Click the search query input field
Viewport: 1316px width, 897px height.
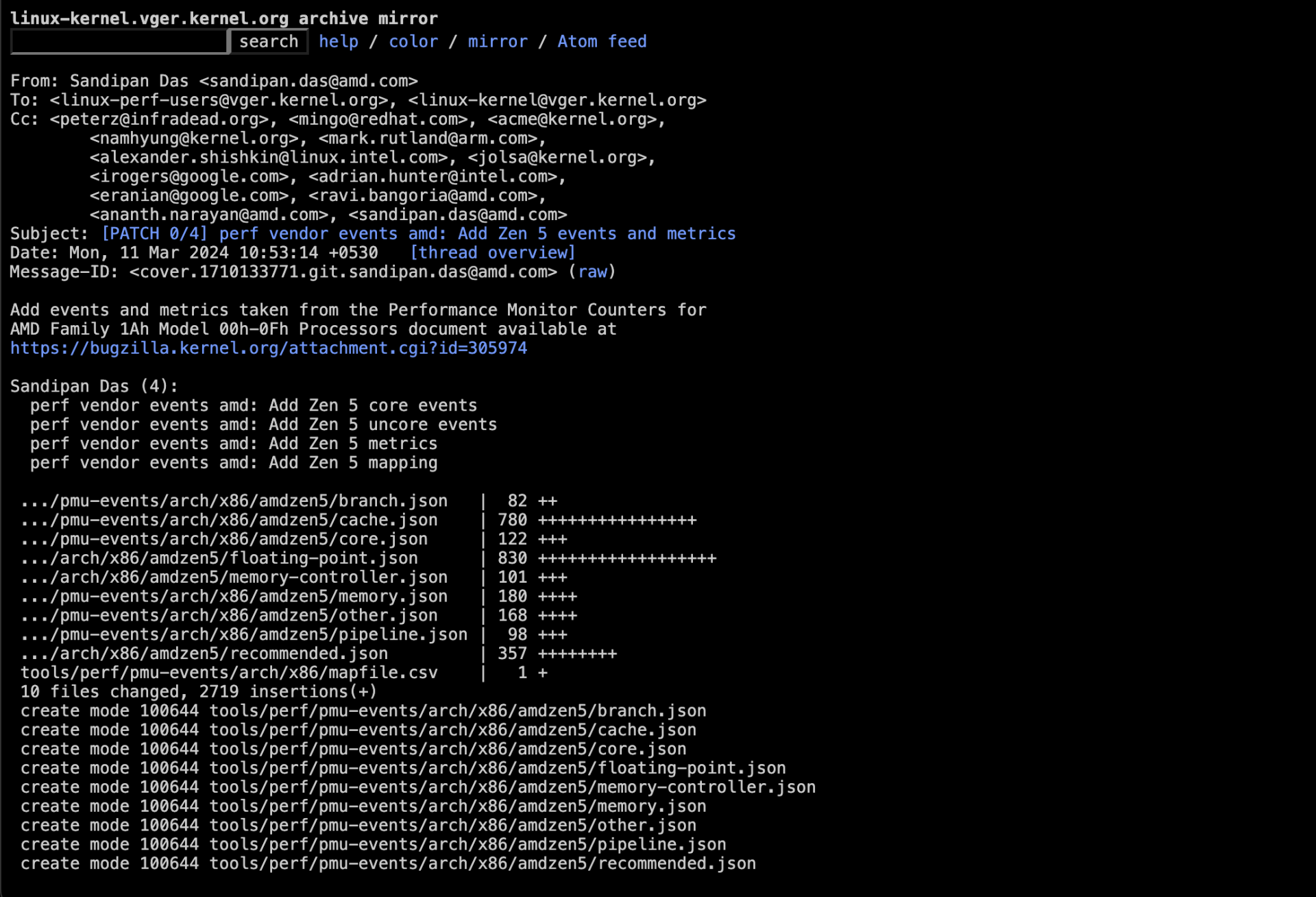119,42
